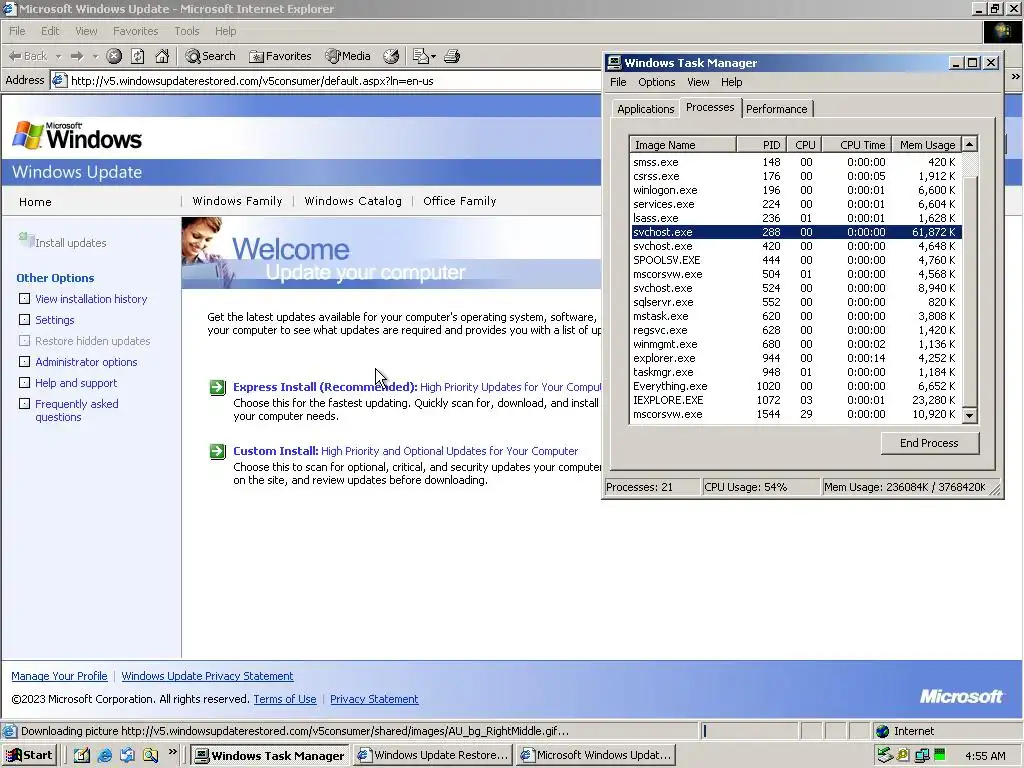Open the IE File menu
The height and width of the screenshot is (768, 1024).
click(17, 31)
